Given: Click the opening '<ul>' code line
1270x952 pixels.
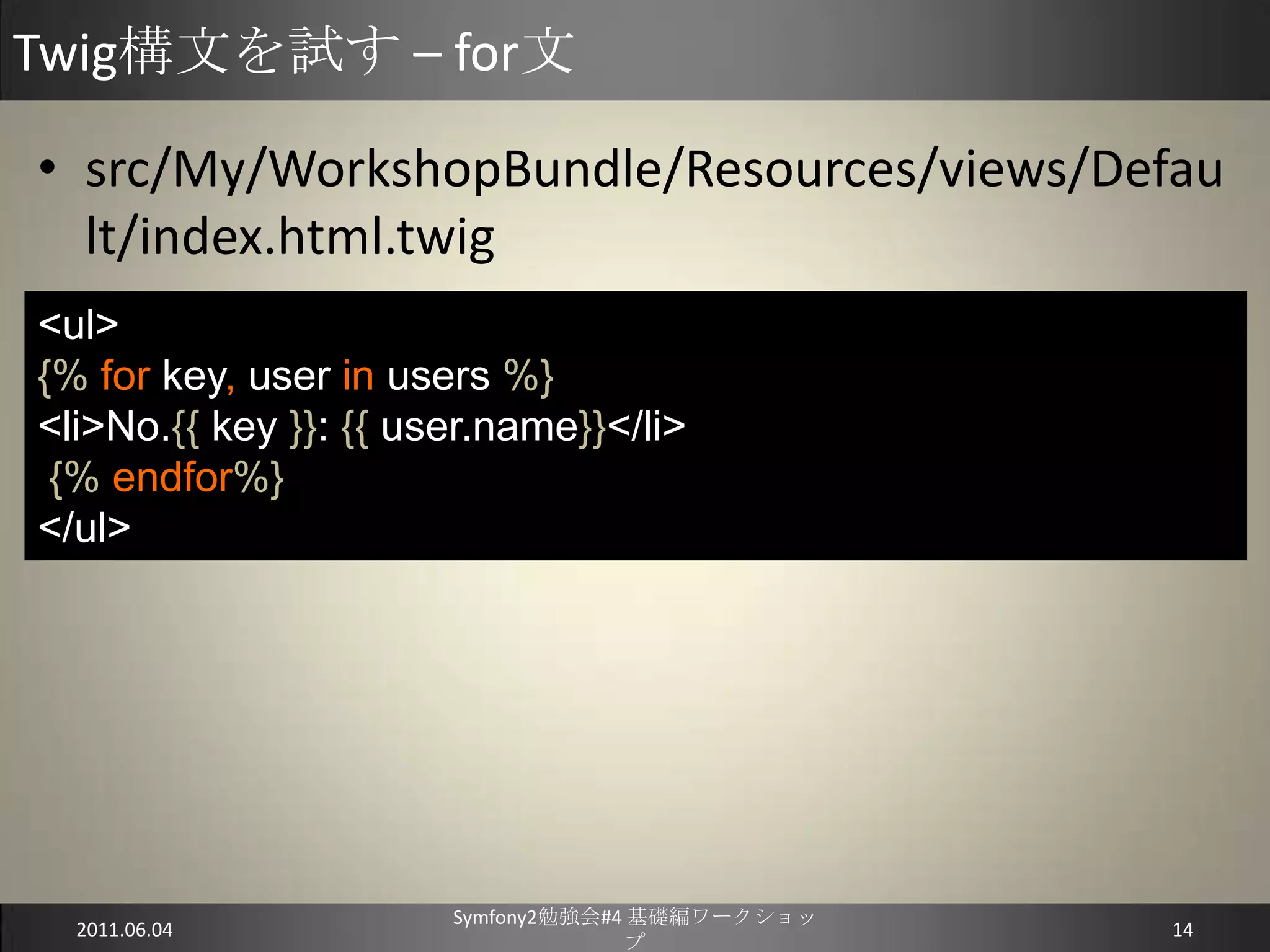Looking at the screenshot, I should pos(78,324).
